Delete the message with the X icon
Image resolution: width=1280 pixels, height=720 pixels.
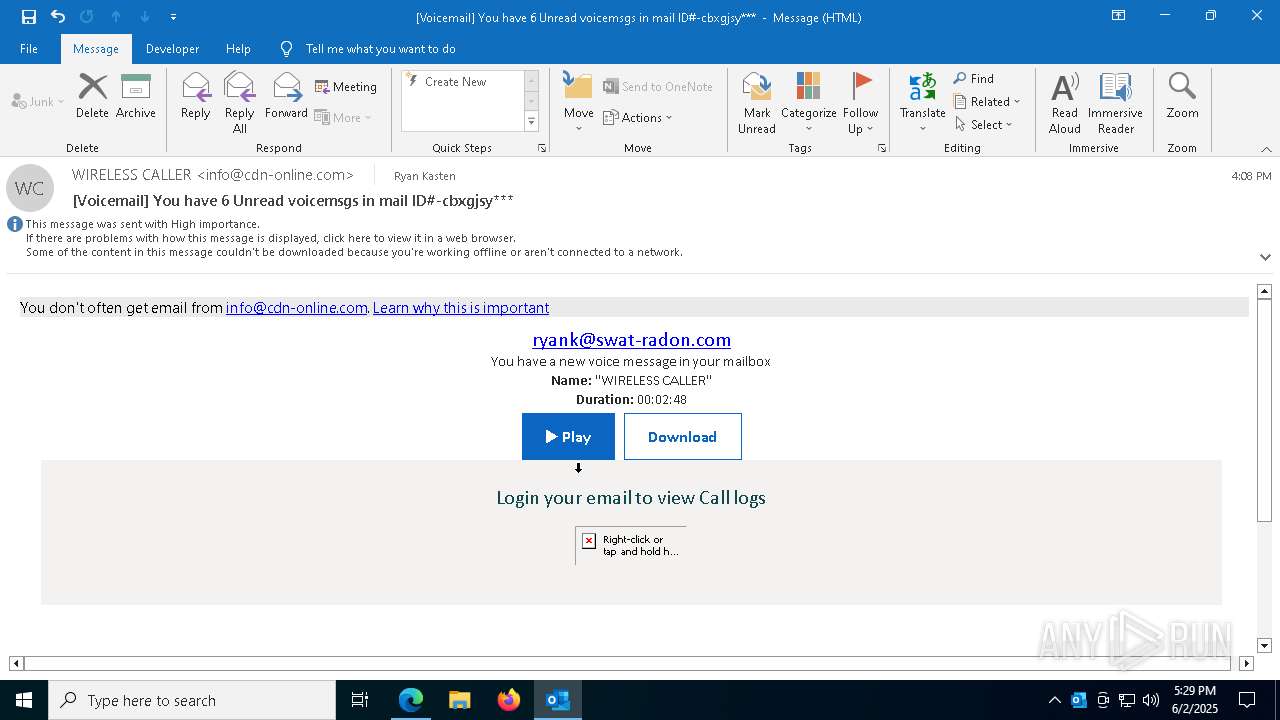click(92, 96)
